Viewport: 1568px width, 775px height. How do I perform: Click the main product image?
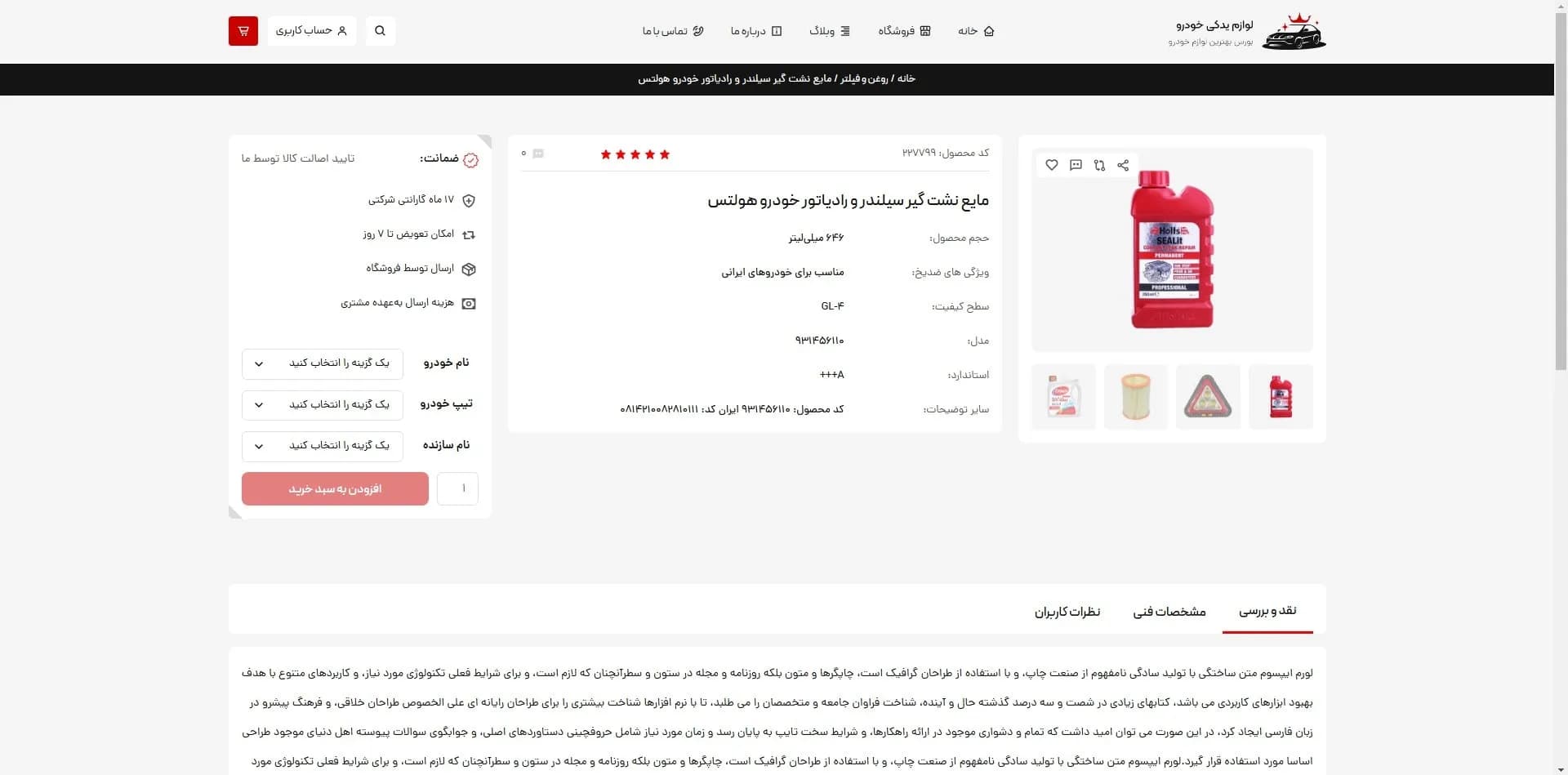pos(1172,251)
